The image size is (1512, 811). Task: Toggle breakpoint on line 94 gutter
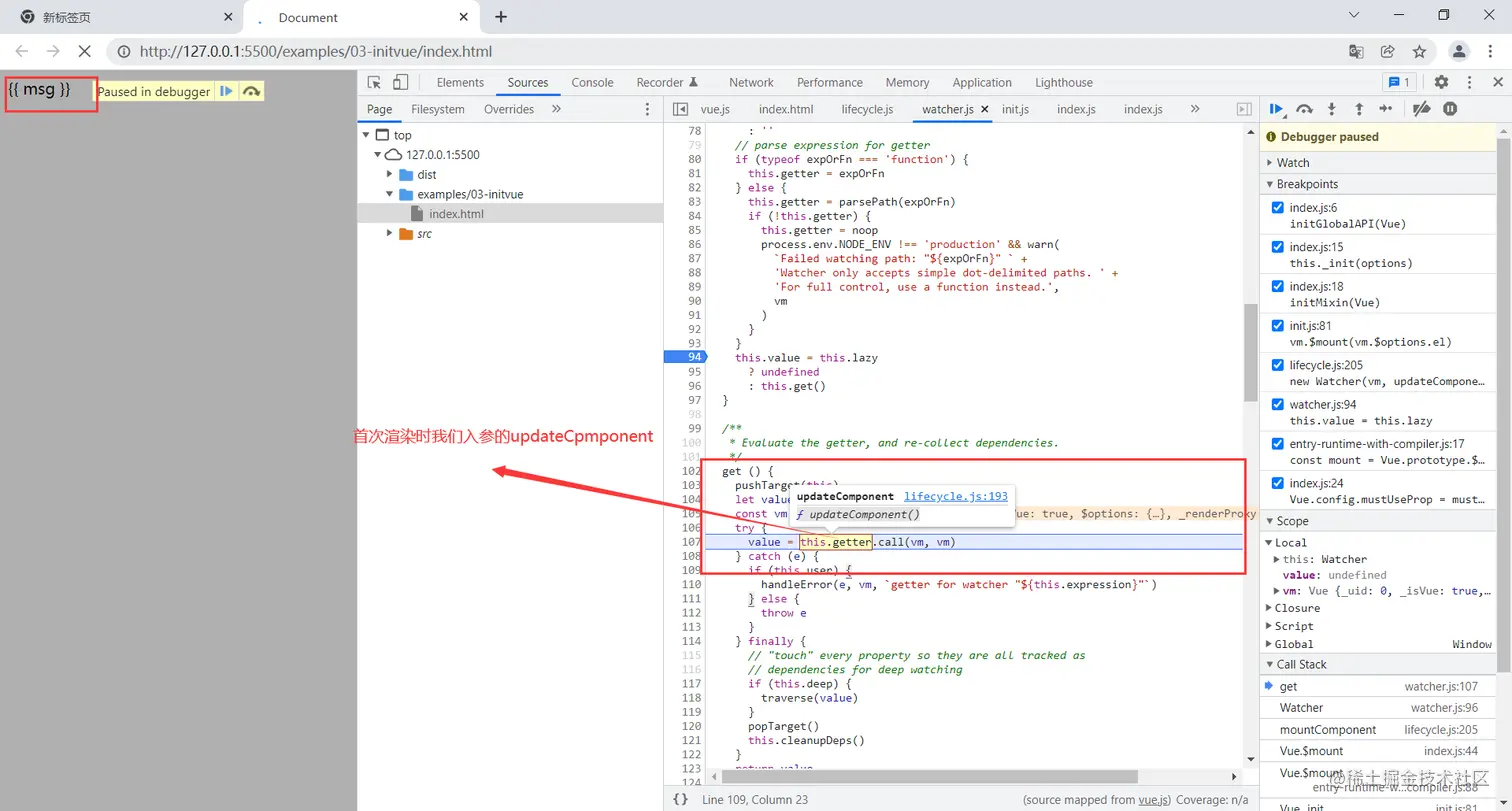click(x=686, y=357)
